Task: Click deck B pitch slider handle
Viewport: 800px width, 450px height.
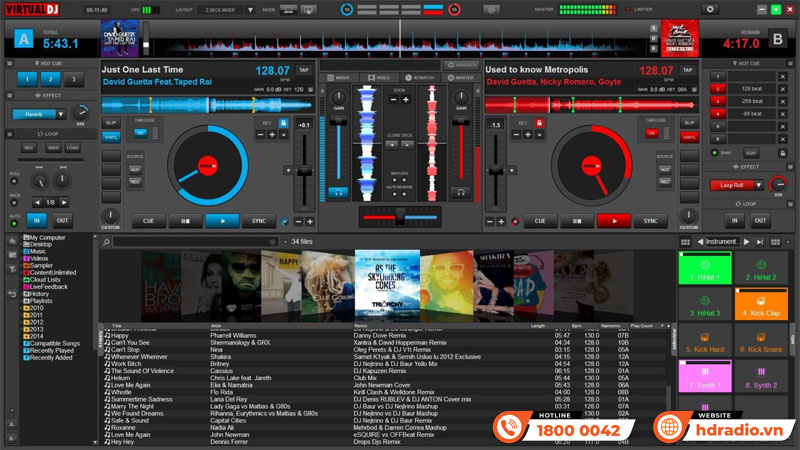Action: coord(495,170)
